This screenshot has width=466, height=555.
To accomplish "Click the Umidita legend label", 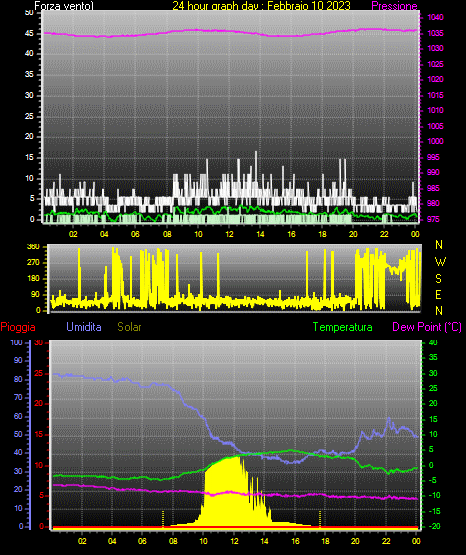I will coord(84,327).
